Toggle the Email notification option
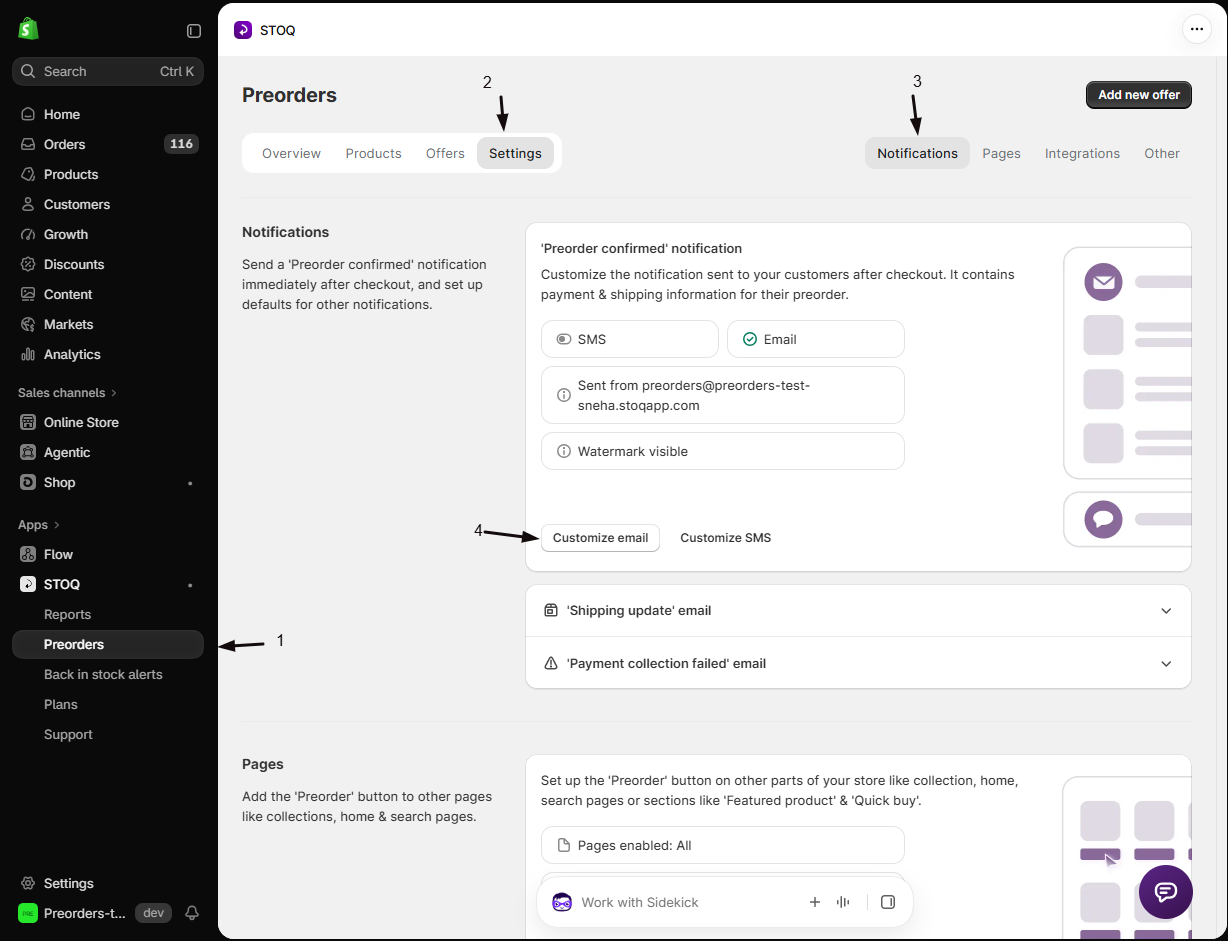1228x941 pixels. pyautogui.click(x=750, y=339)
